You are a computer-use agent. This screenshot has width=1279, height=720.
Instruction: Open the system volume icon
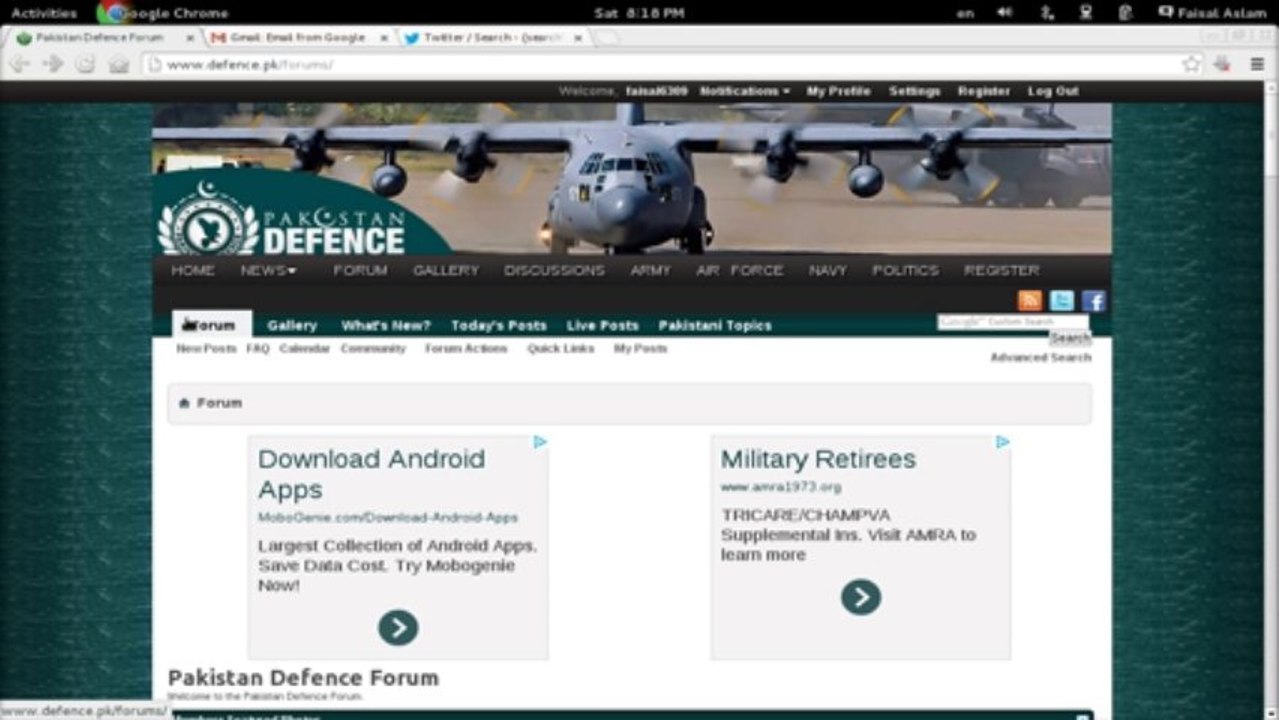(x=1005, y=12)
